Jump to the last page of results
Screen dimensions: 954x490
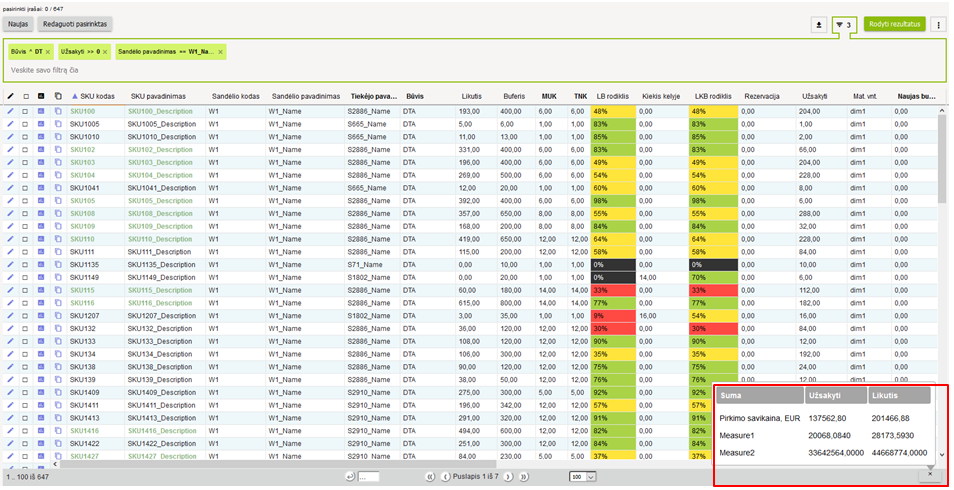point(522,477)
